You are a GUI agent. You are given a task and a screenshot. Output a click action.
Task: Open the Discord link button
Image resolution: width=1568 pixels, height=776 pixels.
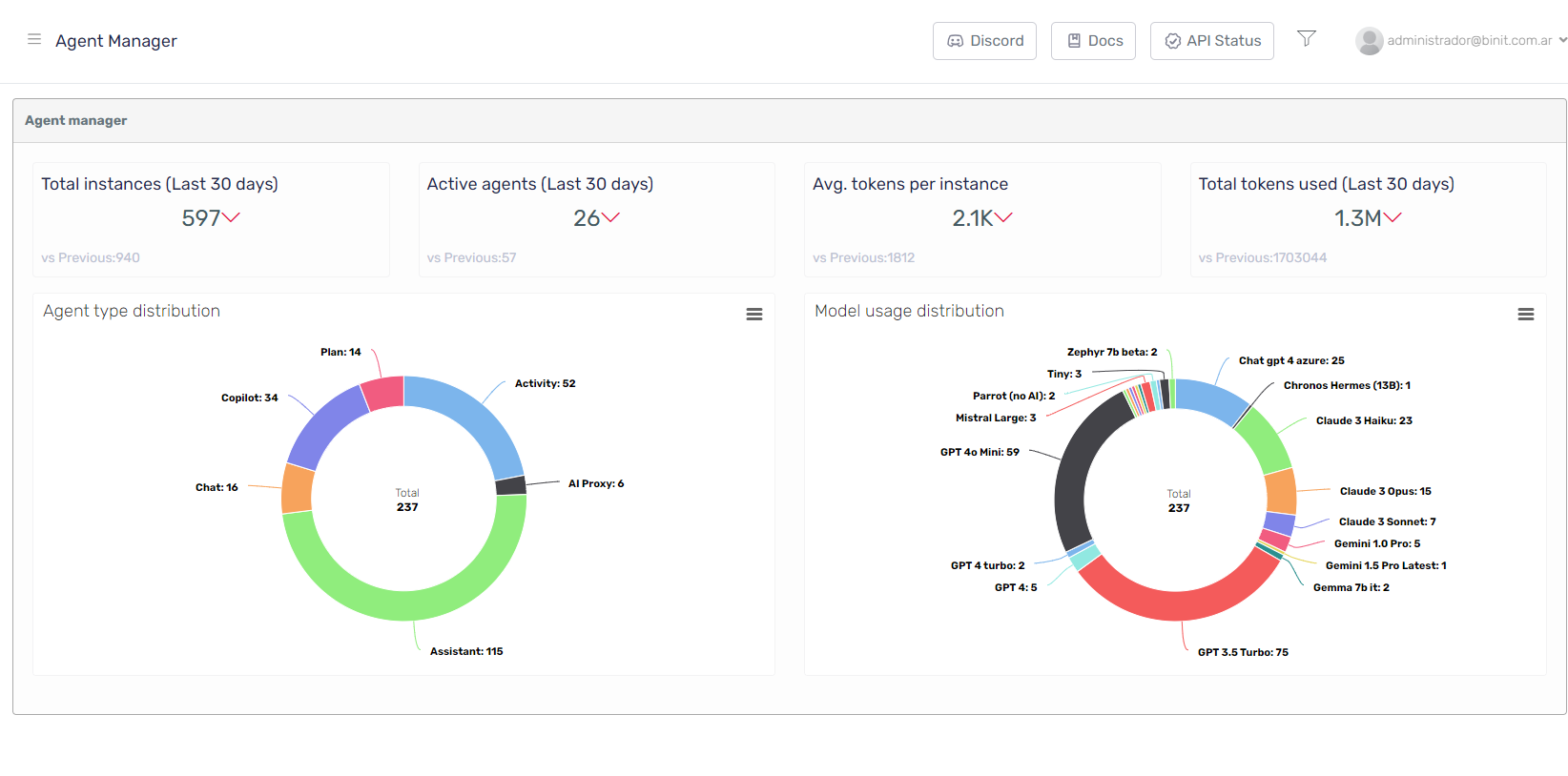tap(984, 41)
